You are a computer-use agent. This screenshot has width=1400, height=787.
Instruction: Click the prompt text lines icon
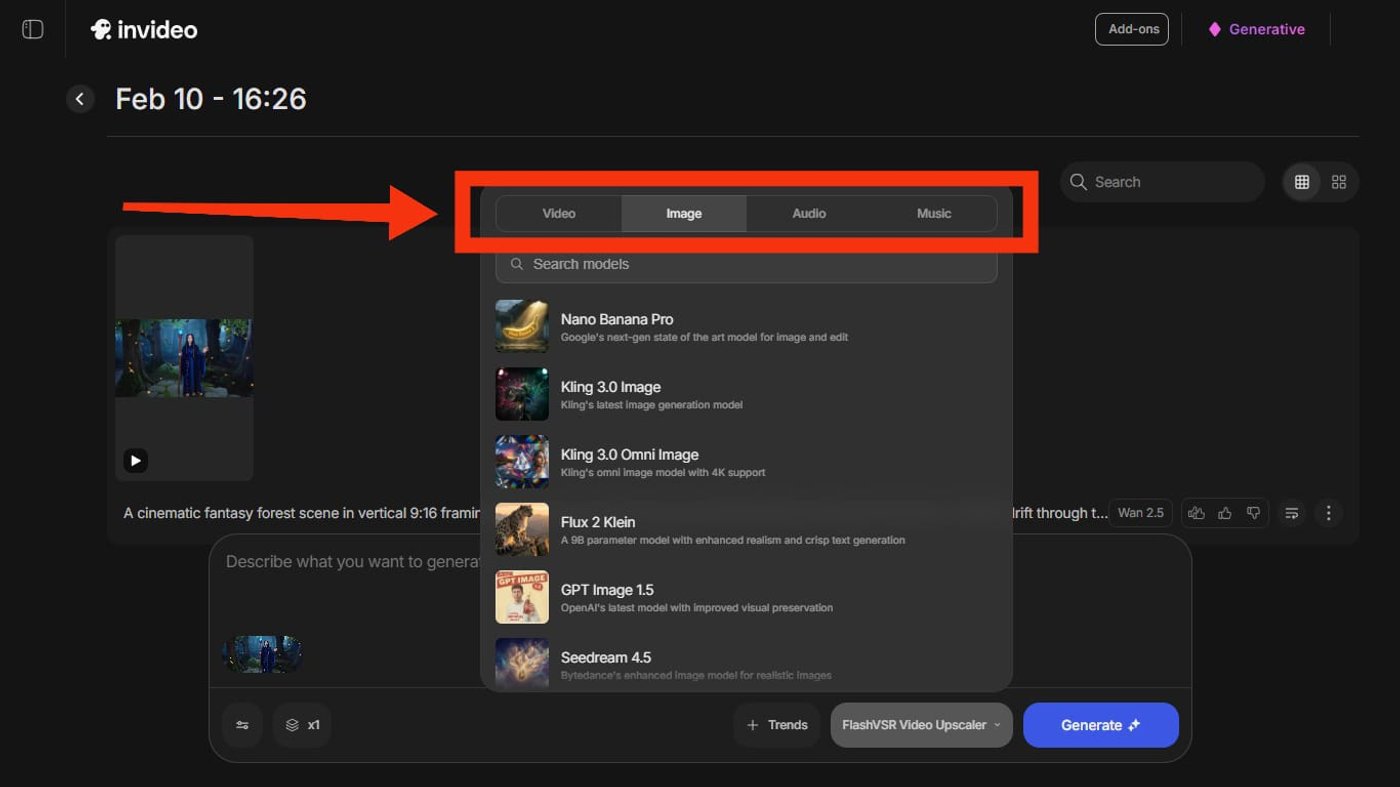[1292, 513]
